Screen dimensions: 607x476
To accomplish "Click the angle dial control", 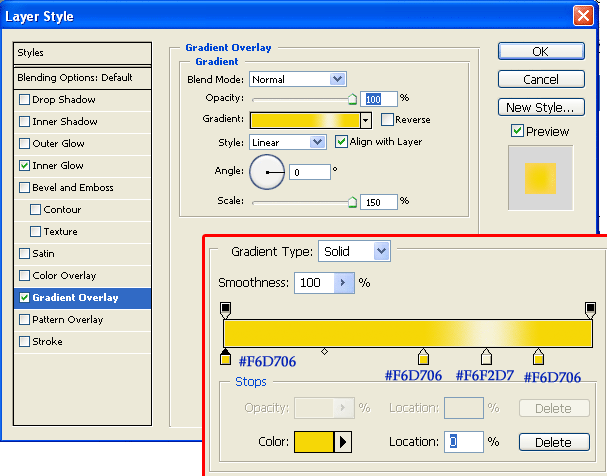I will (x=267, y=173).
